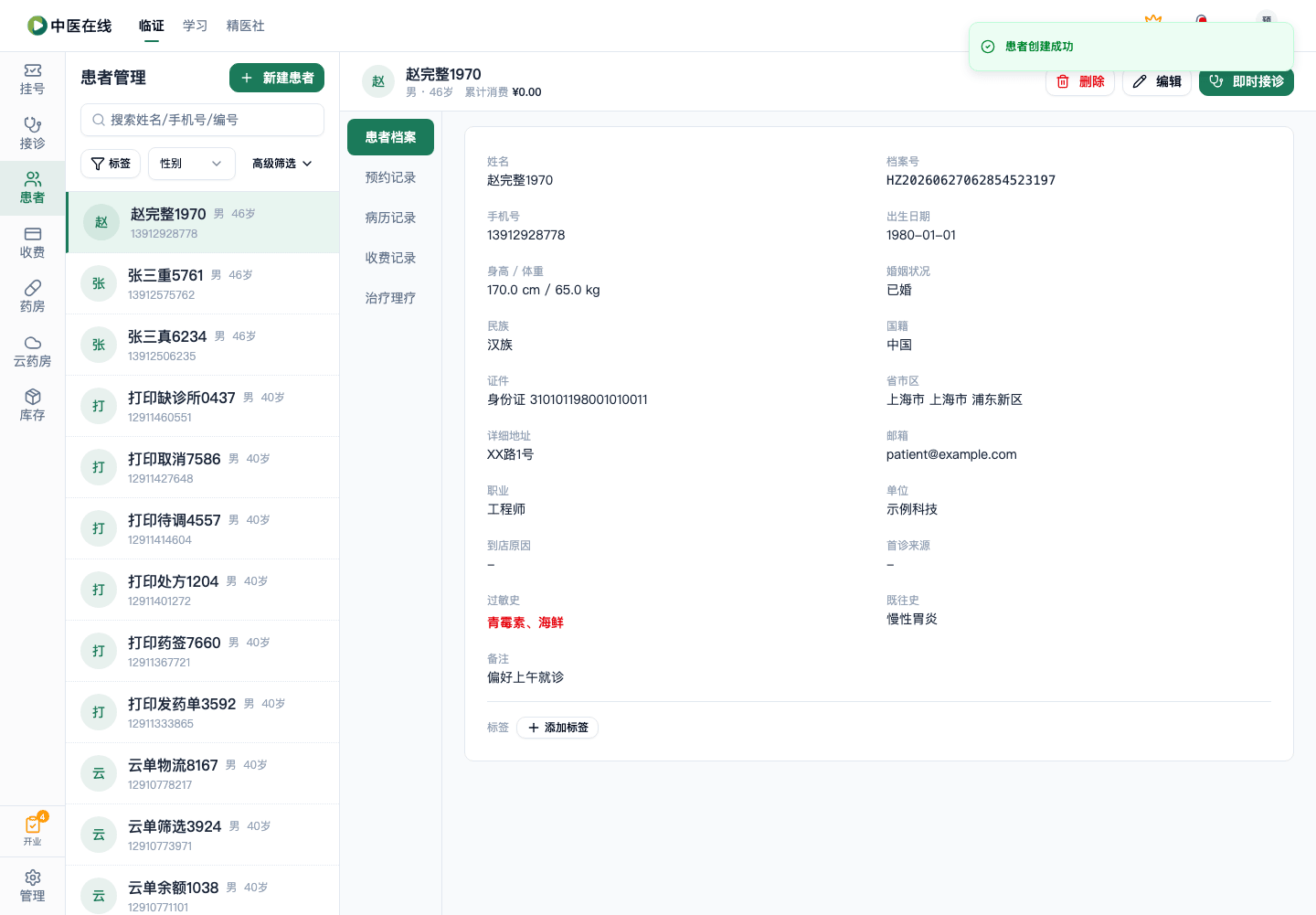This screenshot has width=1316, height=915.
Task: Click 编辑 edit patient button
Action: point(1157,81)
